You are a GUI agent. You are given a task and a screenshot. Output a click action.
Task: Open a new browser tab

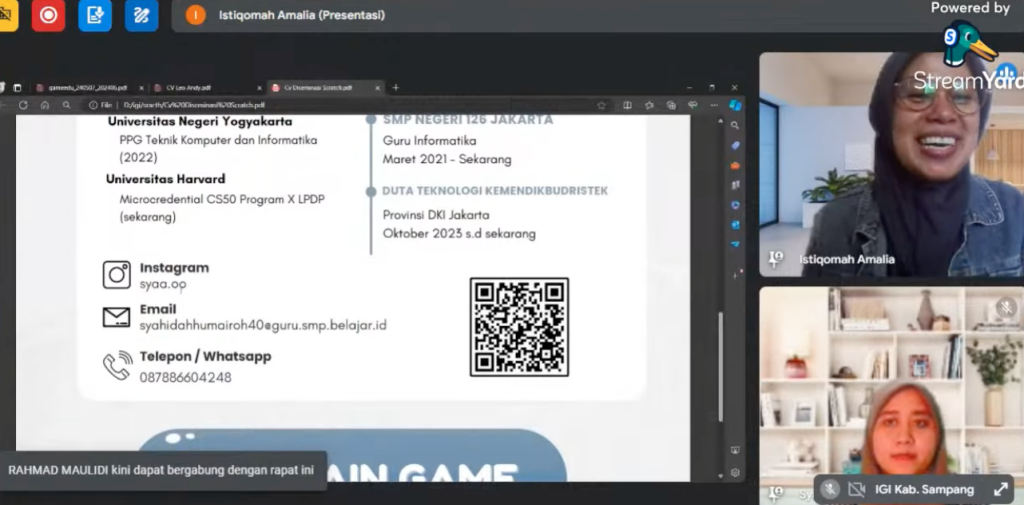396,88
